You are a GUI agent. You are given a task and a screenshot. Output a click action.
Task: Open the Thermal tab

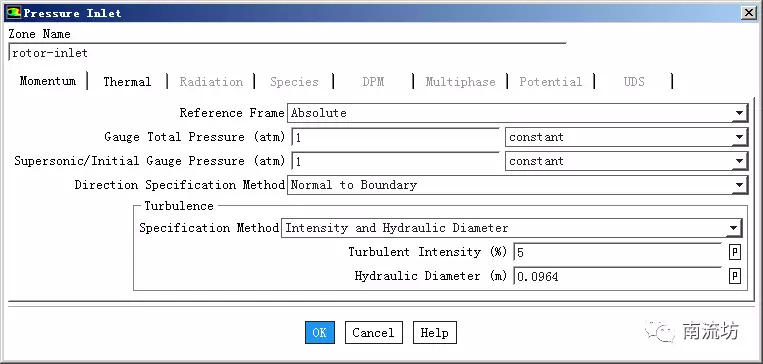(127, 82)
